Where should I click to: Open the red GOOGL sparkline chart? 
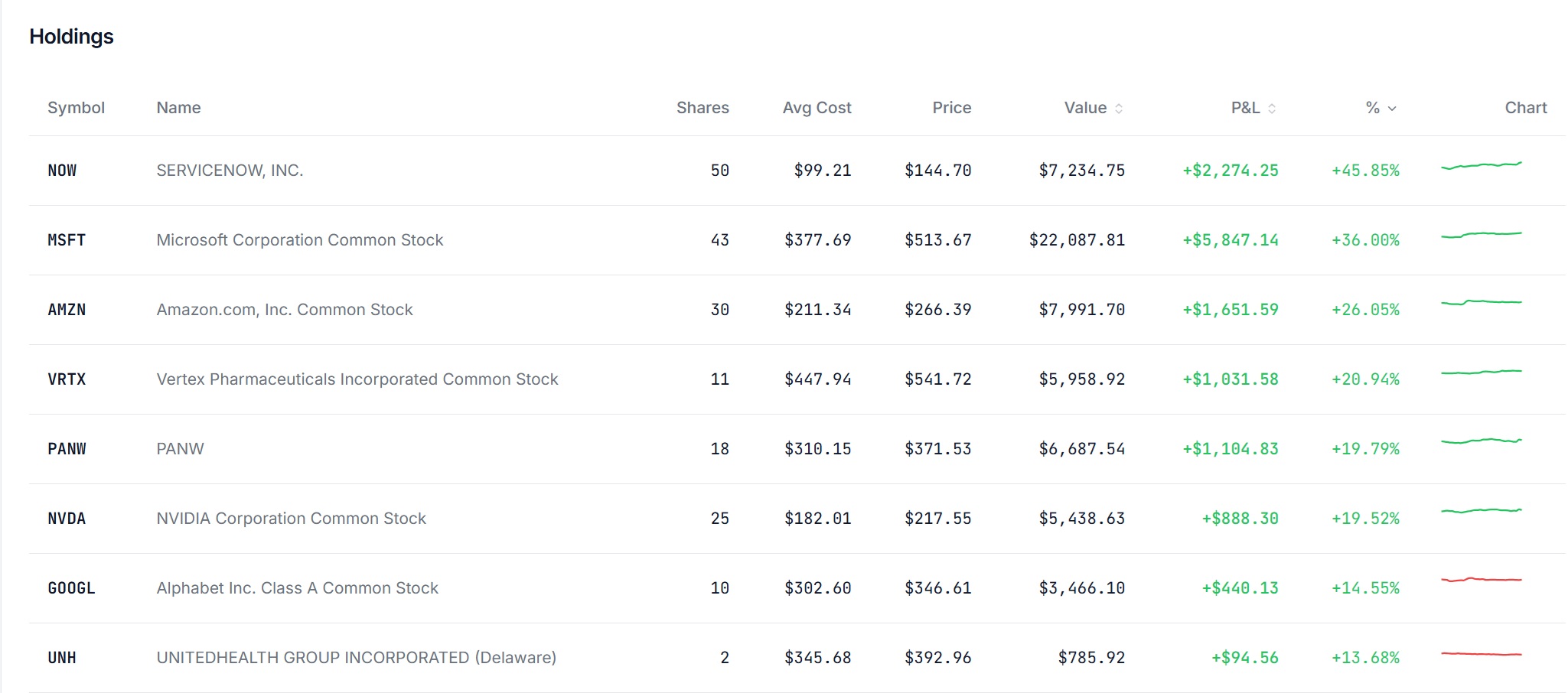pos(1482,580)
